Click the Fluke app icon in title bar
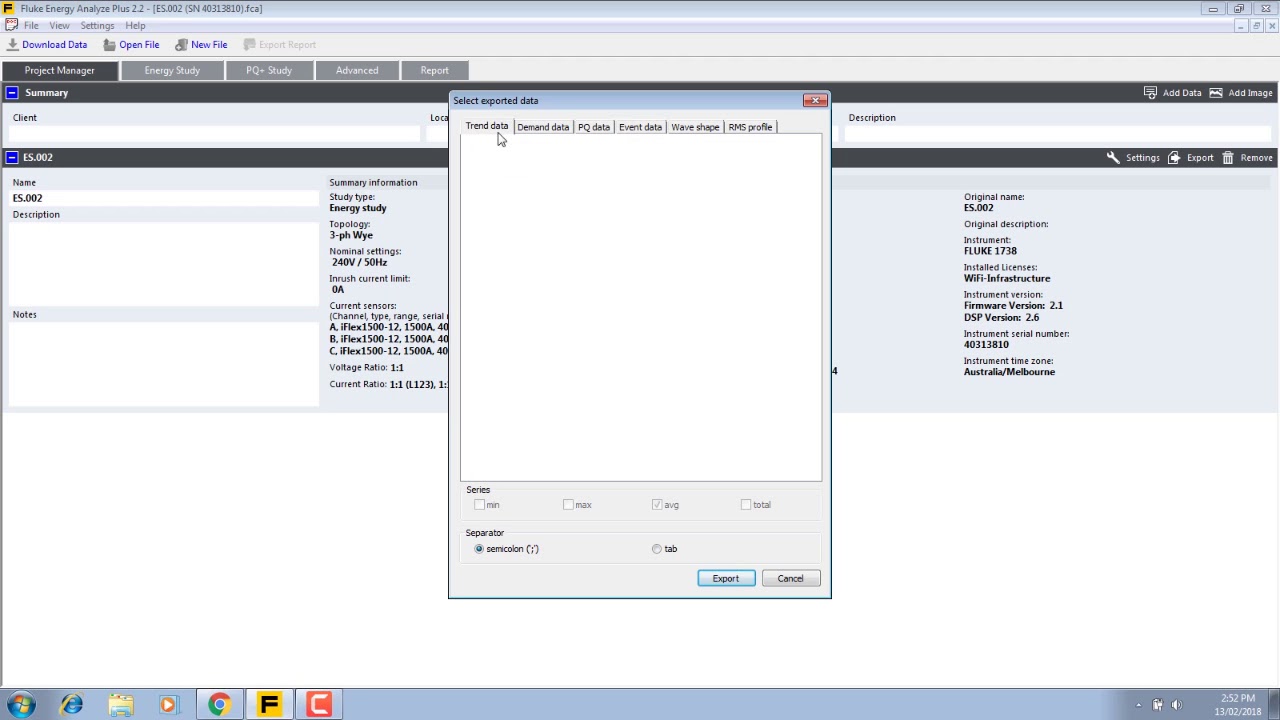This screenshot has height=720, width=1280. tap(8, 8)
